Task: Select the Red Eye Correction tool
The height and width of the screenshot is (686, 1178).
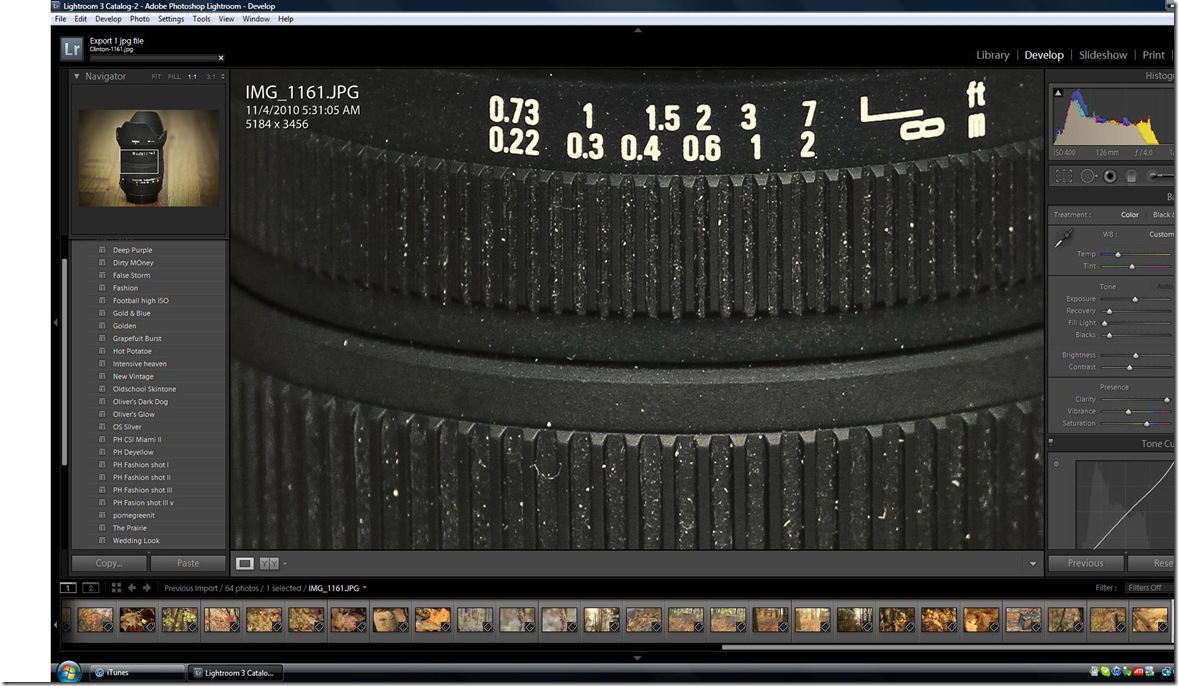Action: click(x=1110, y=176)
